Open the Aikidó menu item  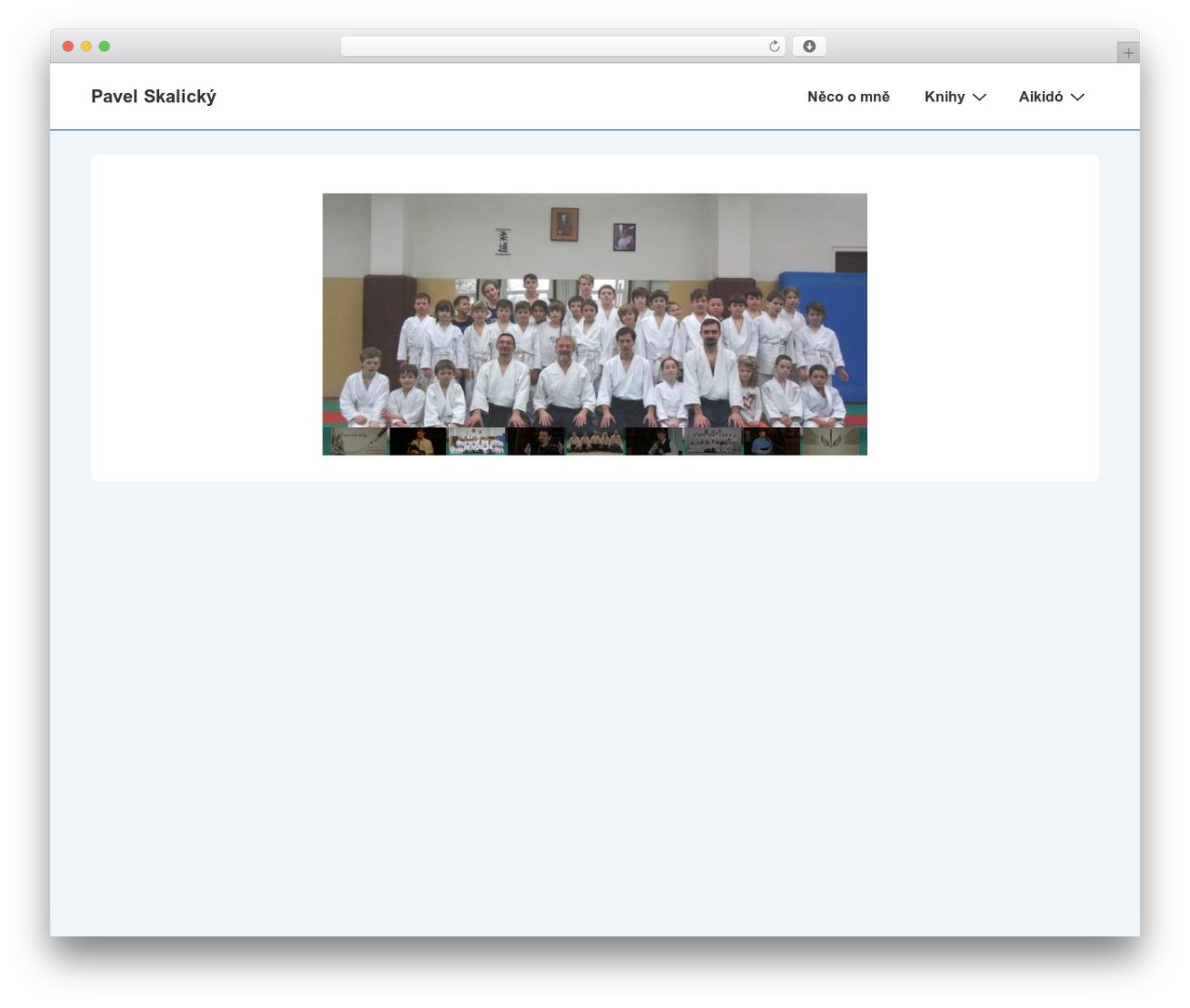pos(1040,97)
